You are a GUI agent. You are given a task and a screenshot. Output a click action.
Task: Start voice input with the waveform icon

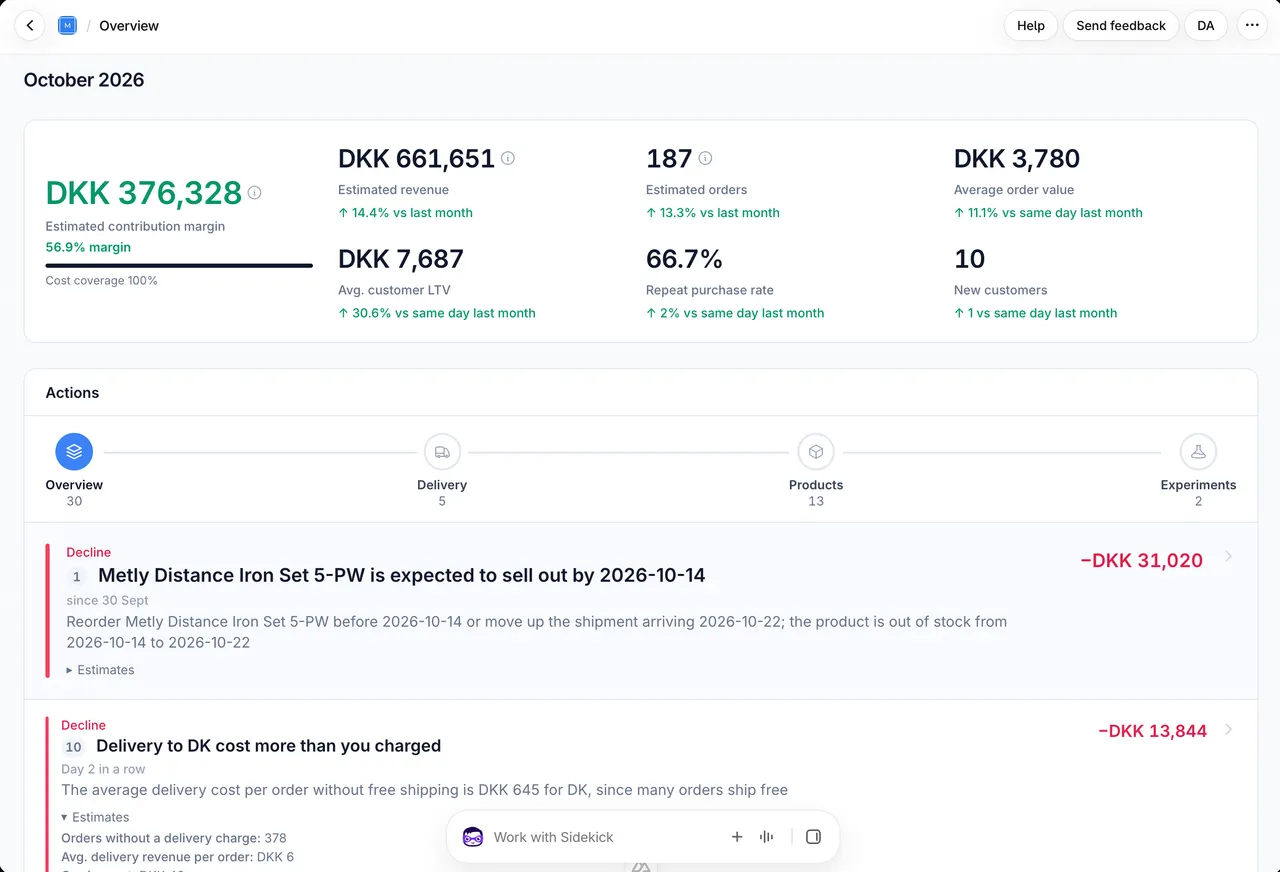(767, 837)
